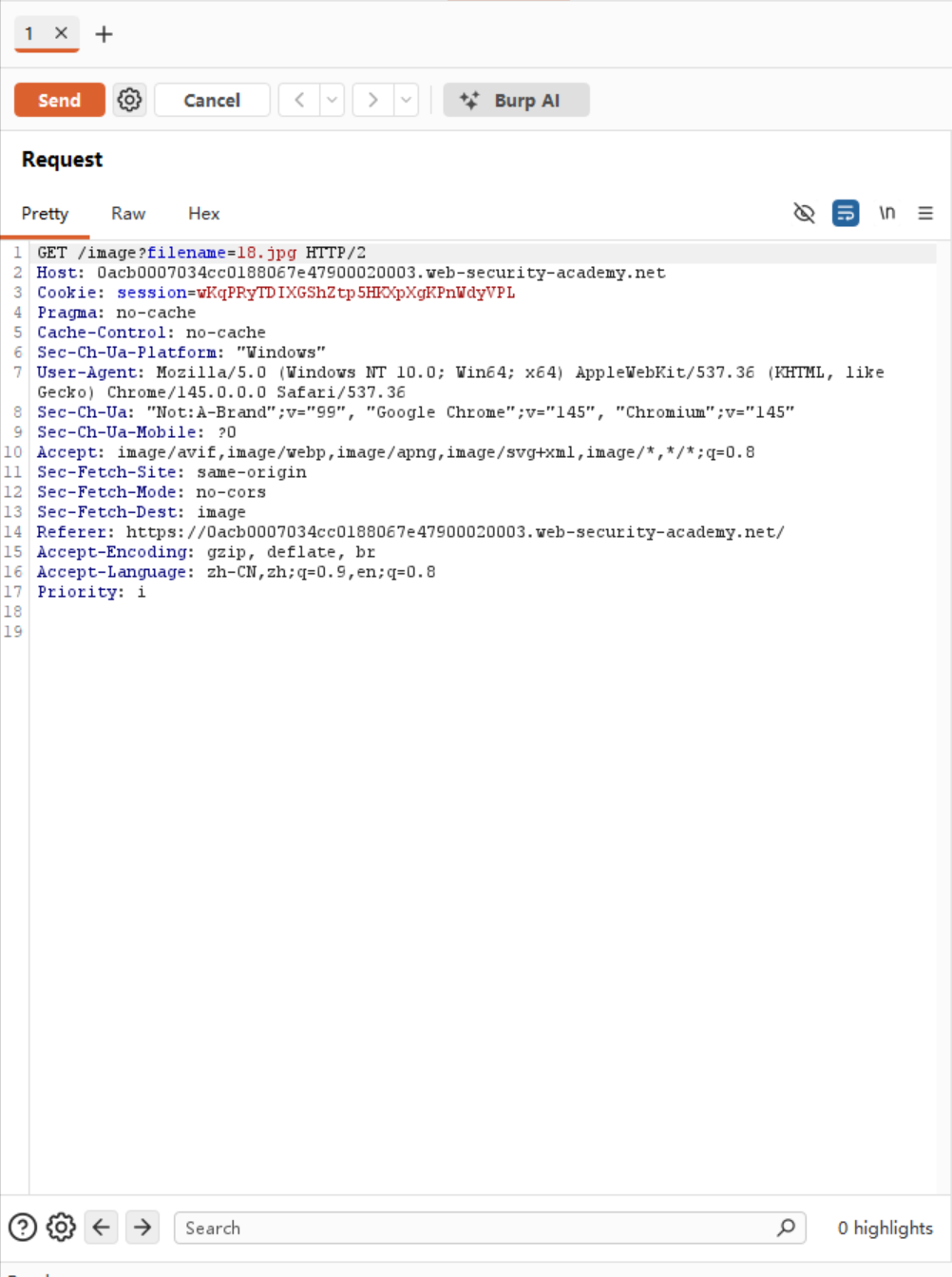Go back to previous request in history
This screenshot has width=952, height=1277.
coord(299,100)
